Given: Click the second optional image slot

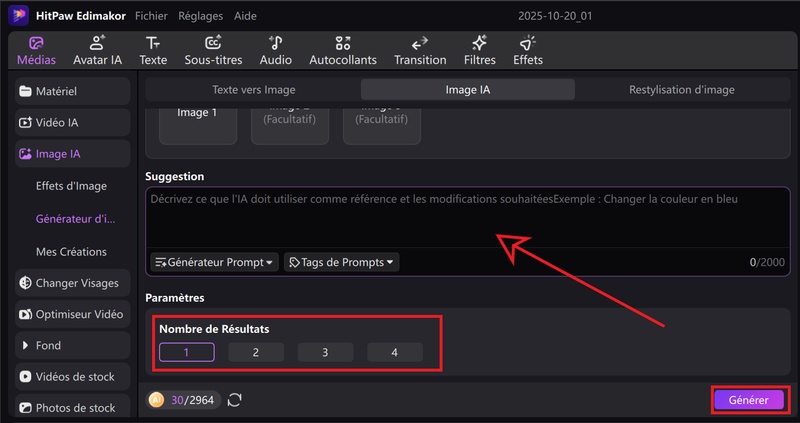Looking at the screenshot, I should pyautogui.click(x=290, y=126).
